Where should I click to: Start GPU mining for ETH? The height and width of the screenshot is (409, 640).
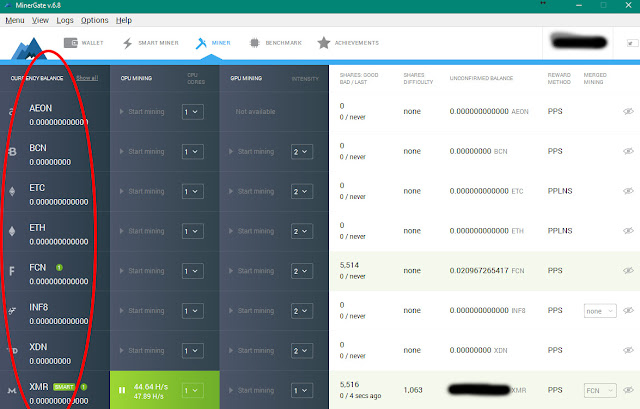(251, 231)
